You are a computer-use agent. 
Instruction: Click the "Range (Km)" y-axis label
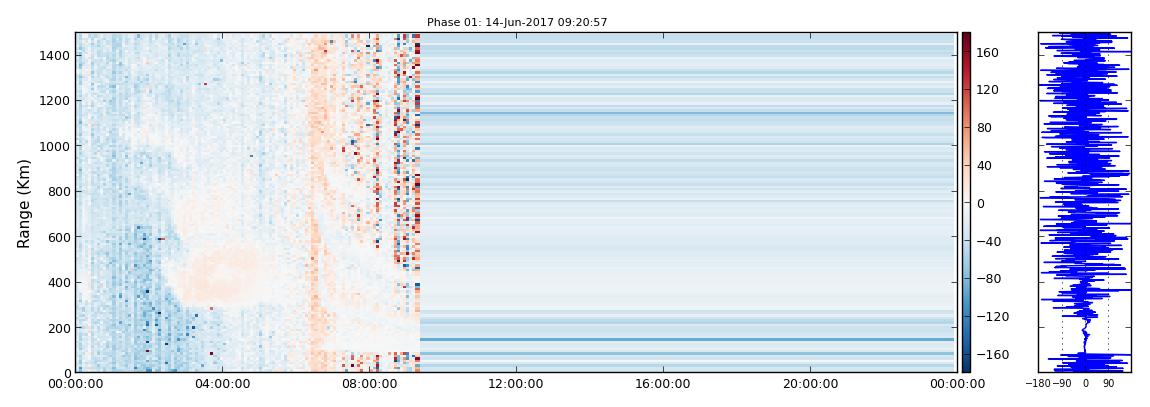click(24, 203)
